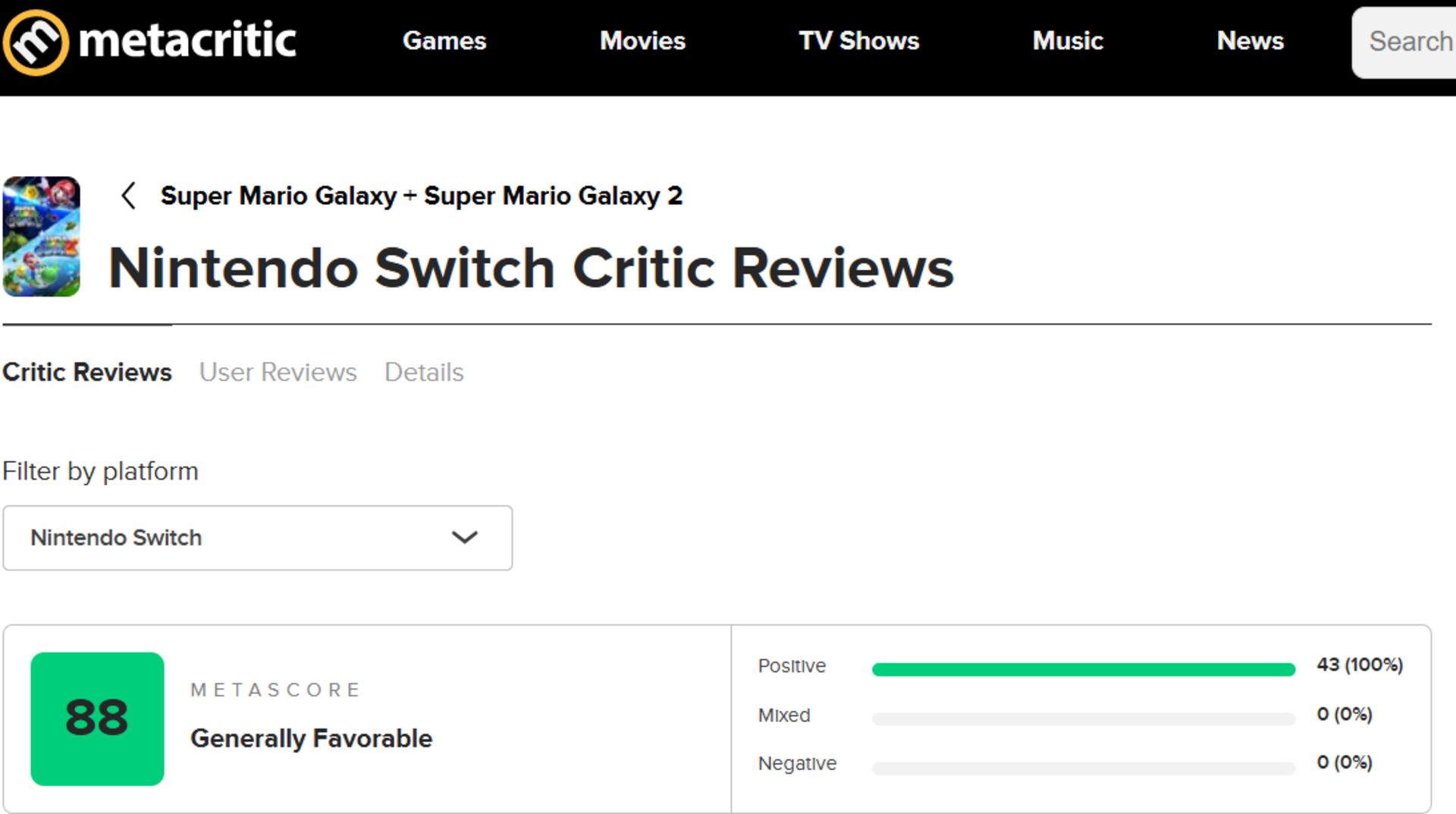This screenshot has height=814, width=1456.
Task: Click the dropdown chevron arrow in platform filter
Action: [464, 538]
